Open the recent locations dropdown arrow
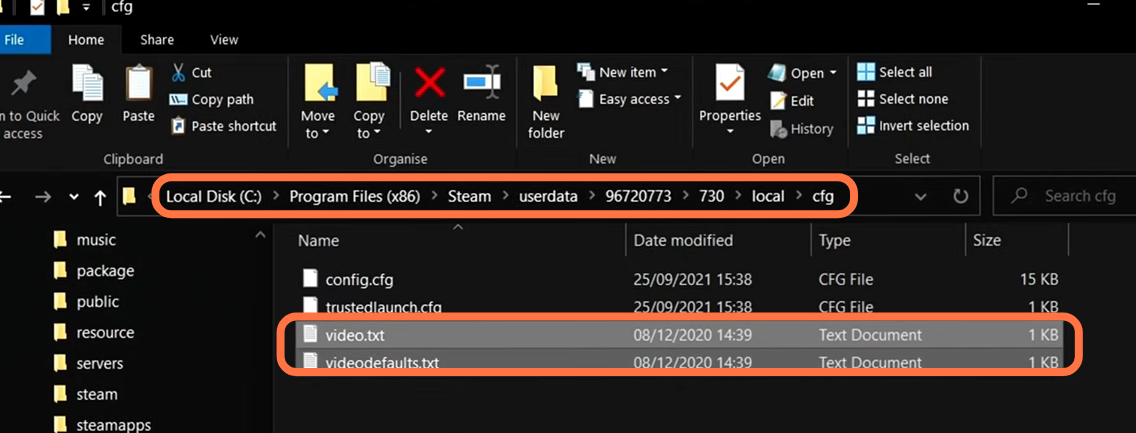Image resolution: width=1136 pixels, height=433 pixels. click(73, 197)
